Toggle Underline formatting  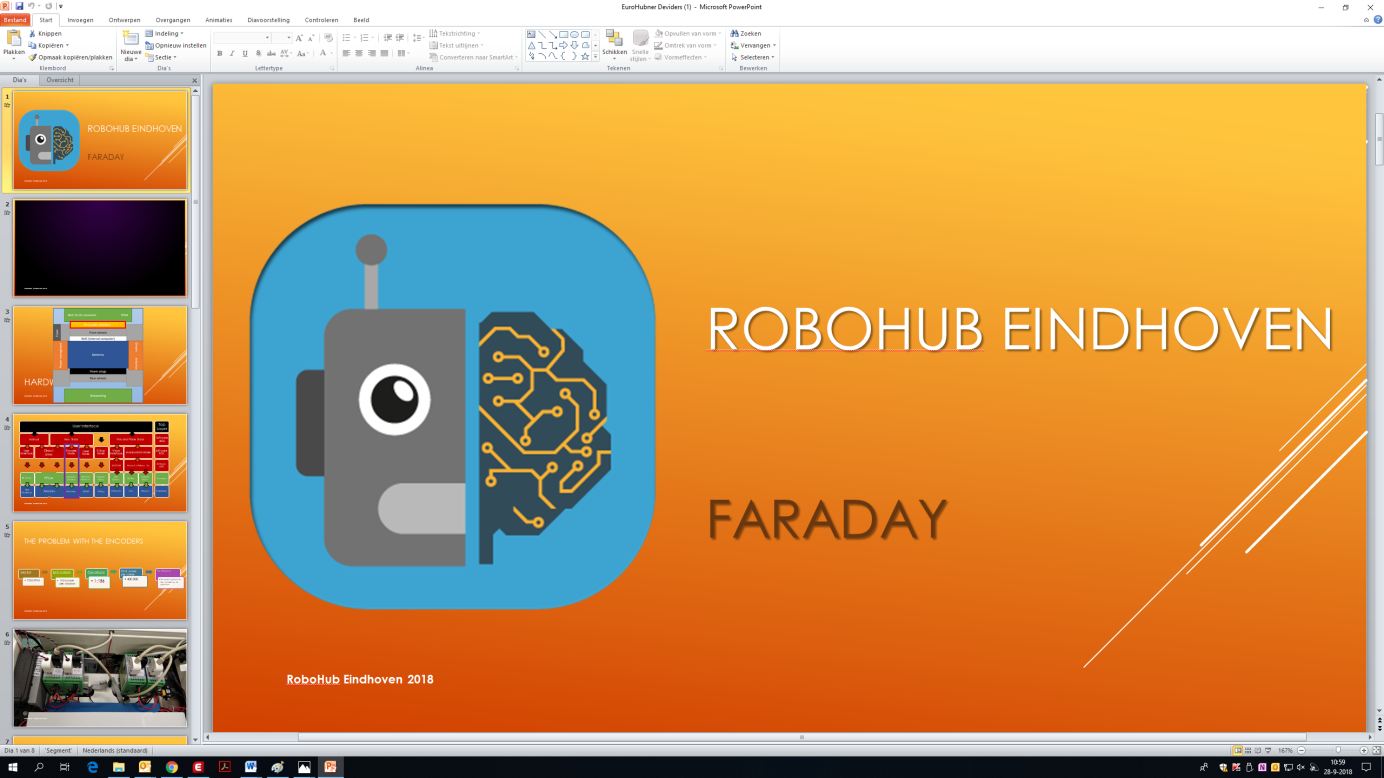[x=245, y=53]
